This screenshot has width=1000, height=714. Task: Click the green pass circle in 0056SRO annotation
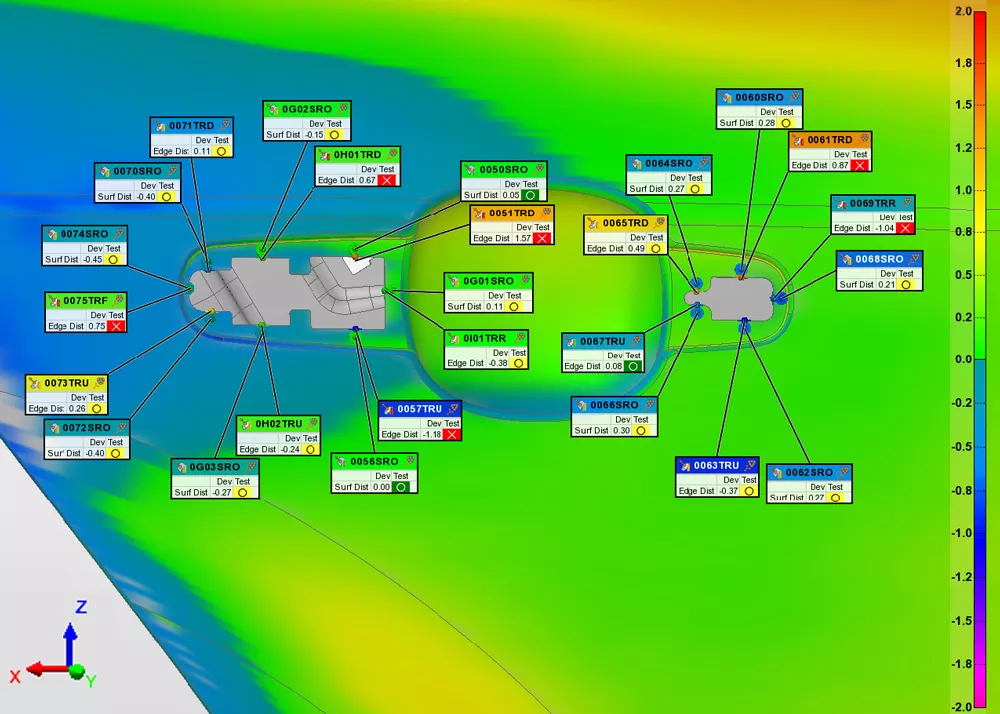pyautogui.click(x=401, y=487)
